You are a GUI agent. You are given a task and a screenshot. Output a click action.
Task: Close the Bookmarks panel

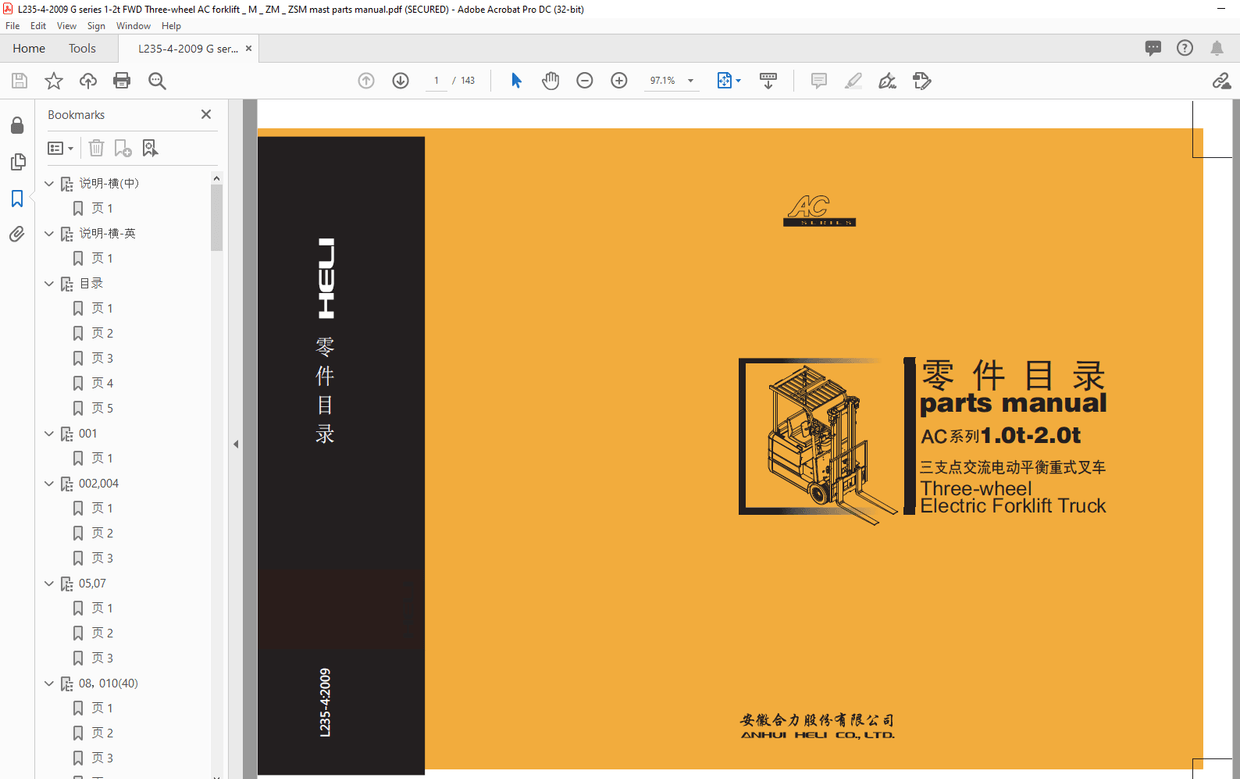point(206,115)
